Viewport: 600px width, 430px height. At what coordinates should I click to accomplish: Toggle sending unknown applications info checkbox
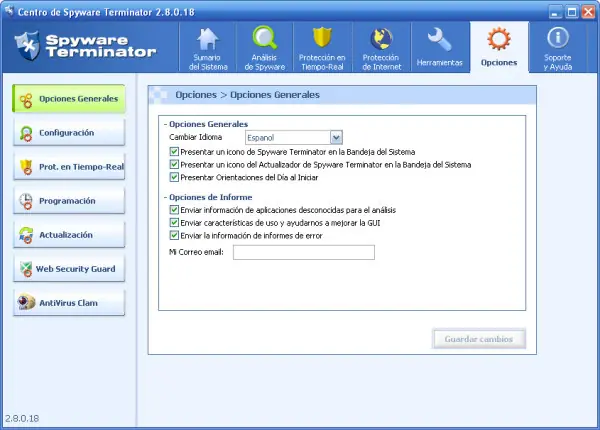click(x=174, y=210)
